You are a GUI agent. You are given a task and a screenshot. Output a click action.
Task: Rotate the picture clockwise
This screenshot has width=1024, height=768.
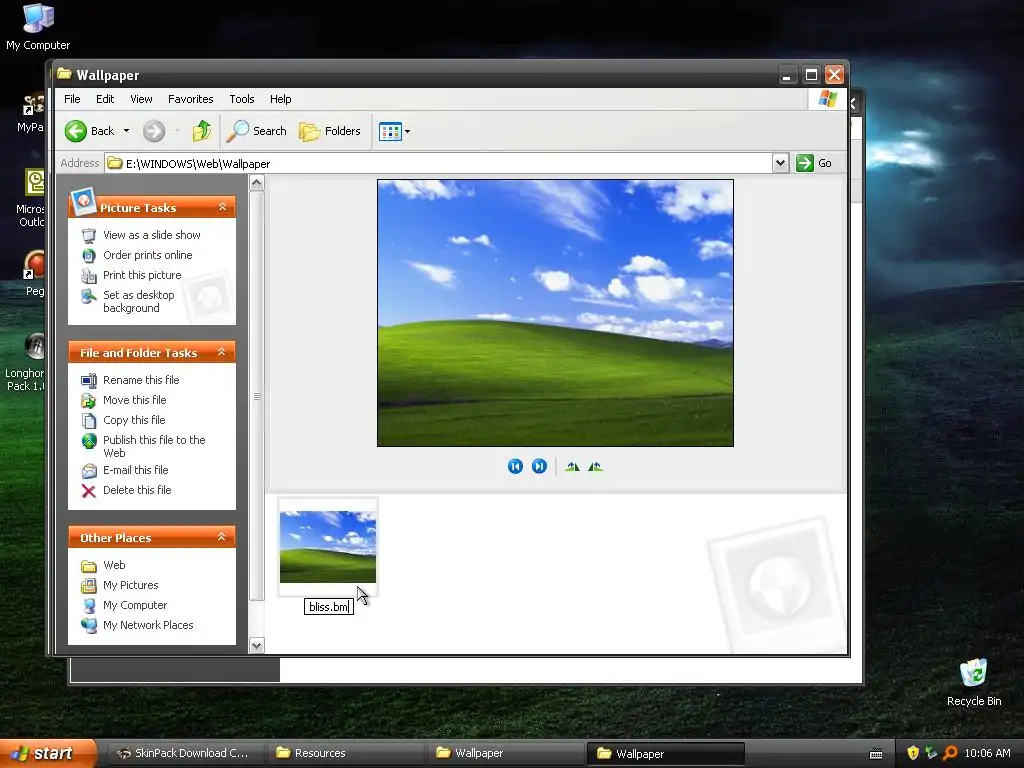point(573,466)
